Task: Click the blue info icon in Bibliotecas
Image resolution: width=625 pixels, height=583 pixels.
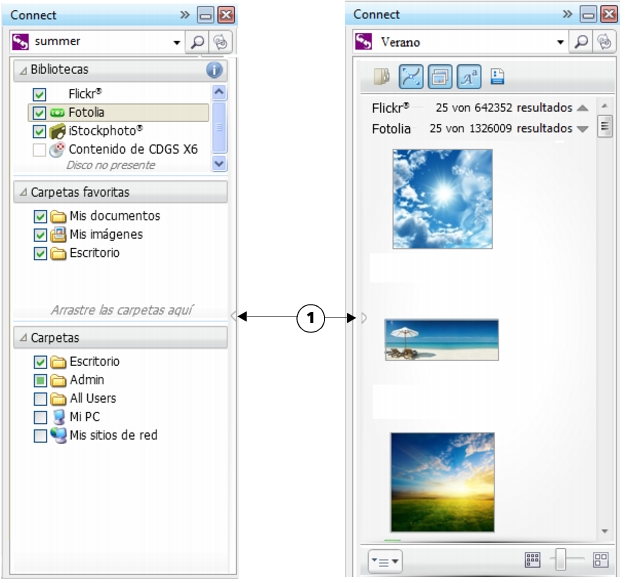Action: (x=214, y=70)
